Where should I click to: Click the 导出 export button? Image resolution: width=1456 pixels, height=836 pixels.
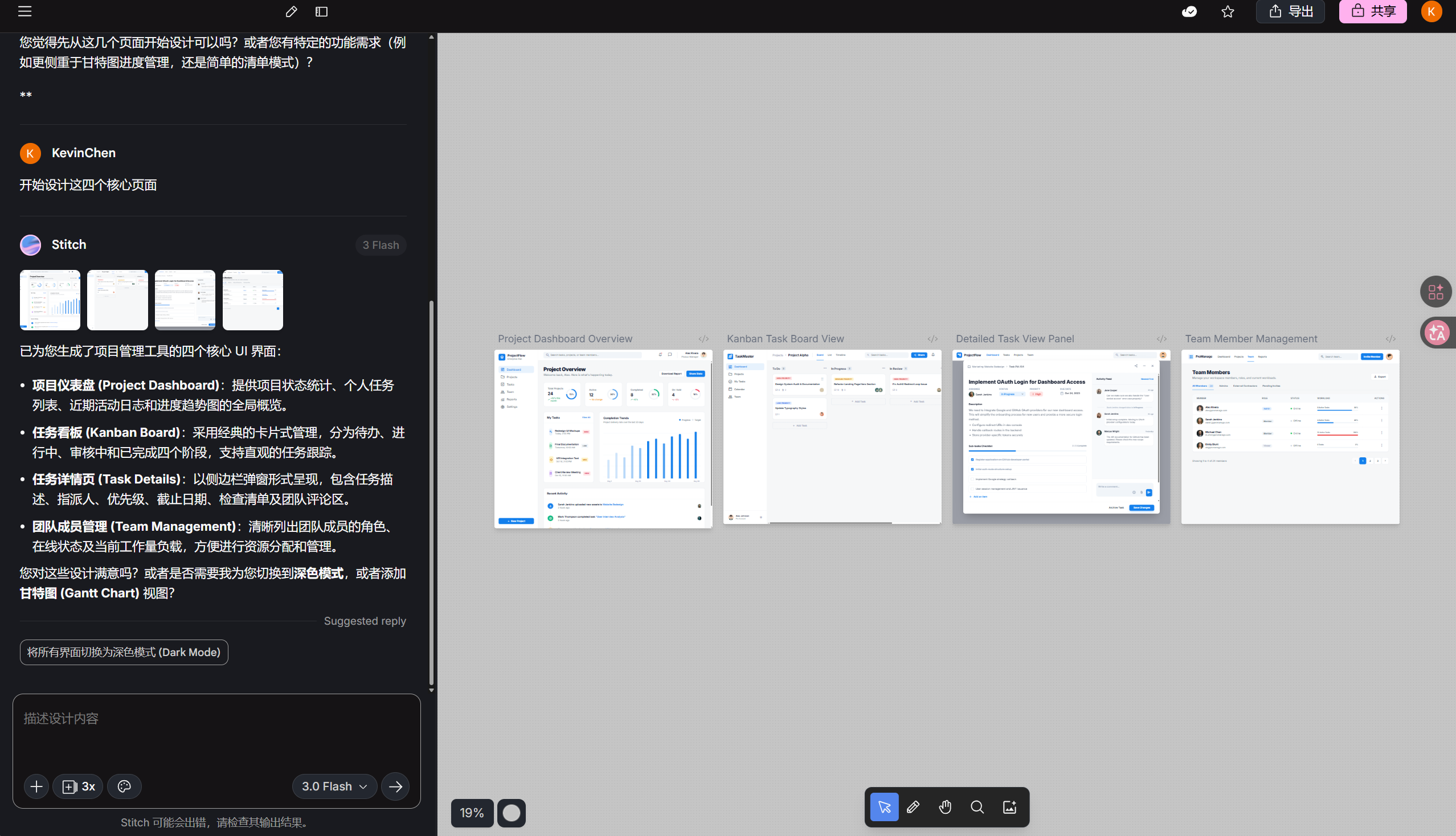click(x=1291, y=11)
